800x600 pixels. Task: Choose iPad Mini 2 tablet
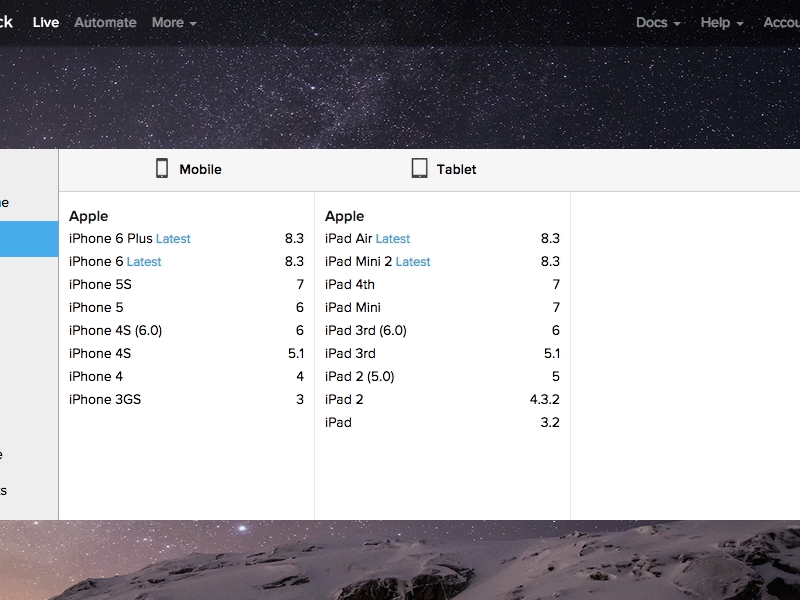[x=359, y=262]
